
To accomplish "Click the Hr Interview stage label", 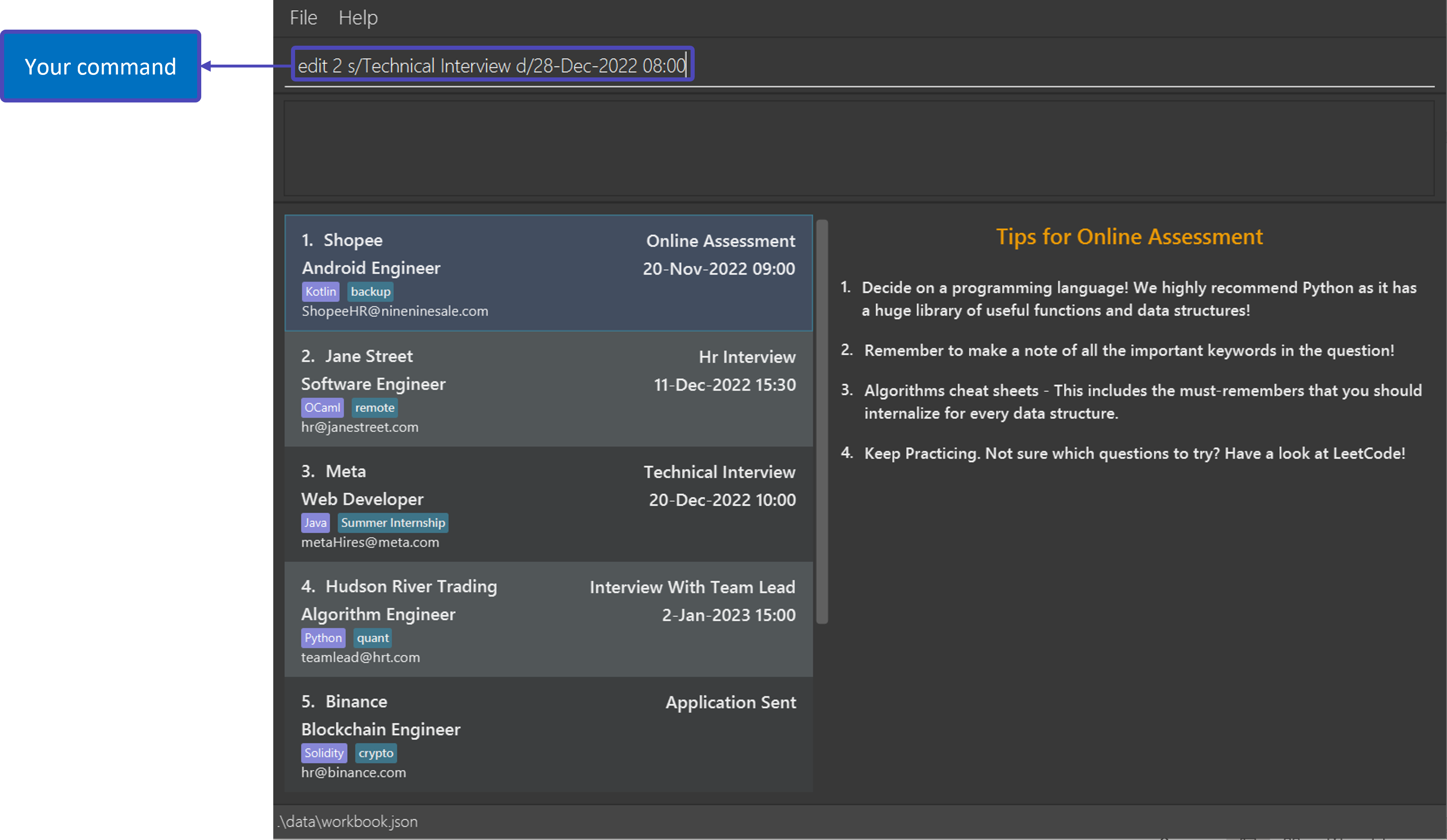I will [747, 357].
